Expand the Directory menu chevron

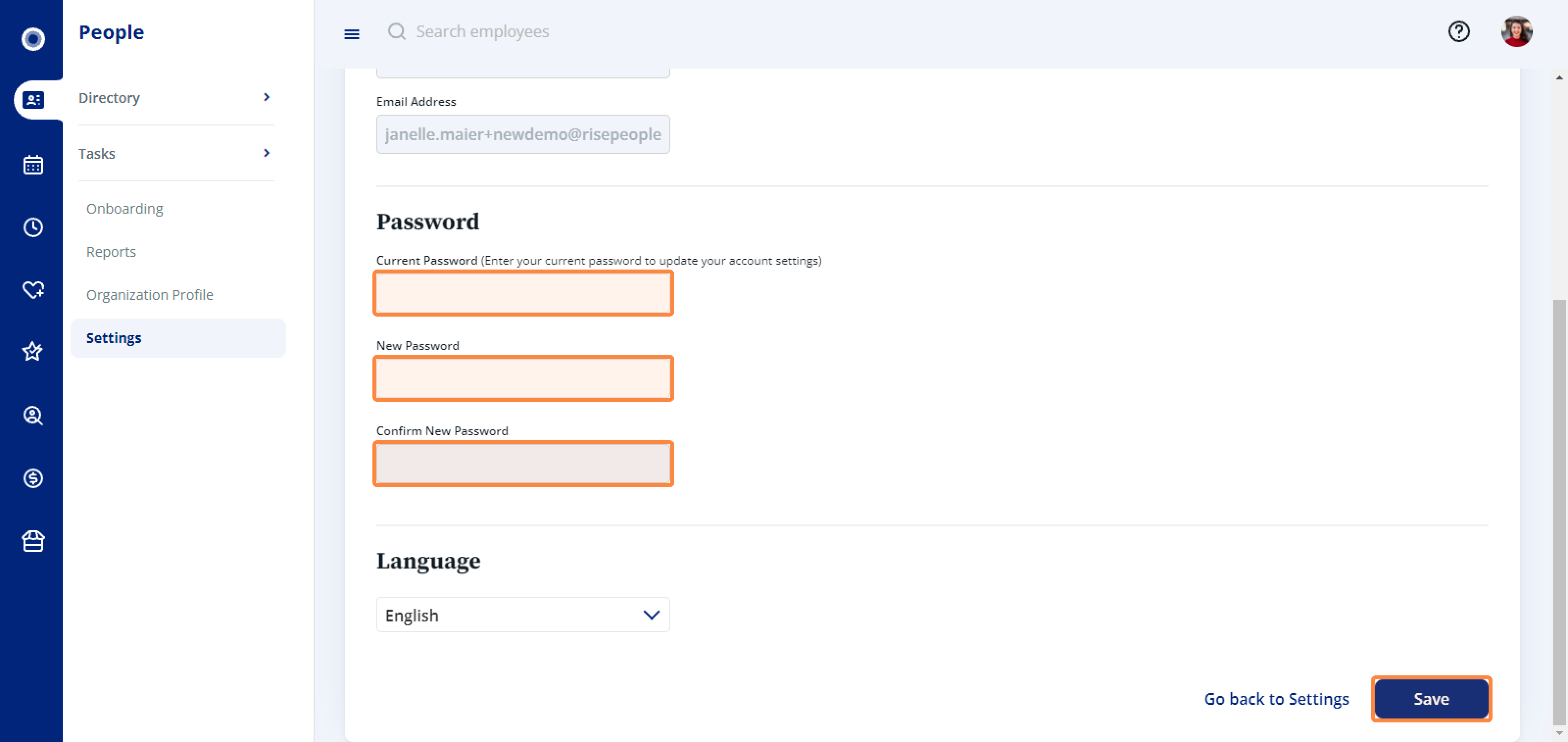pos(267,98)
